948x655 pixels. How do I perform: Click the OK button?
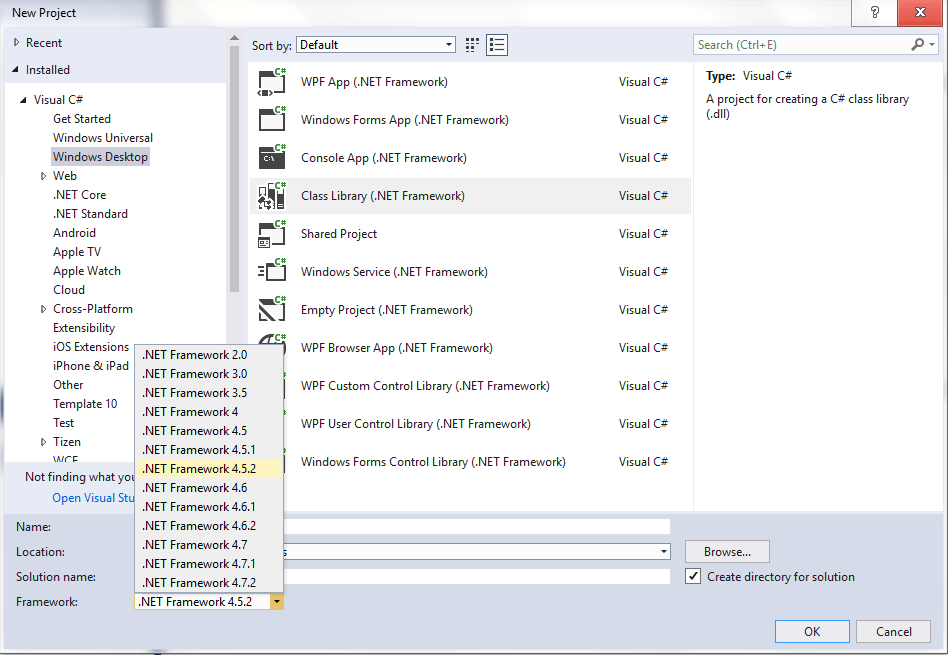[x=811, y=631]
